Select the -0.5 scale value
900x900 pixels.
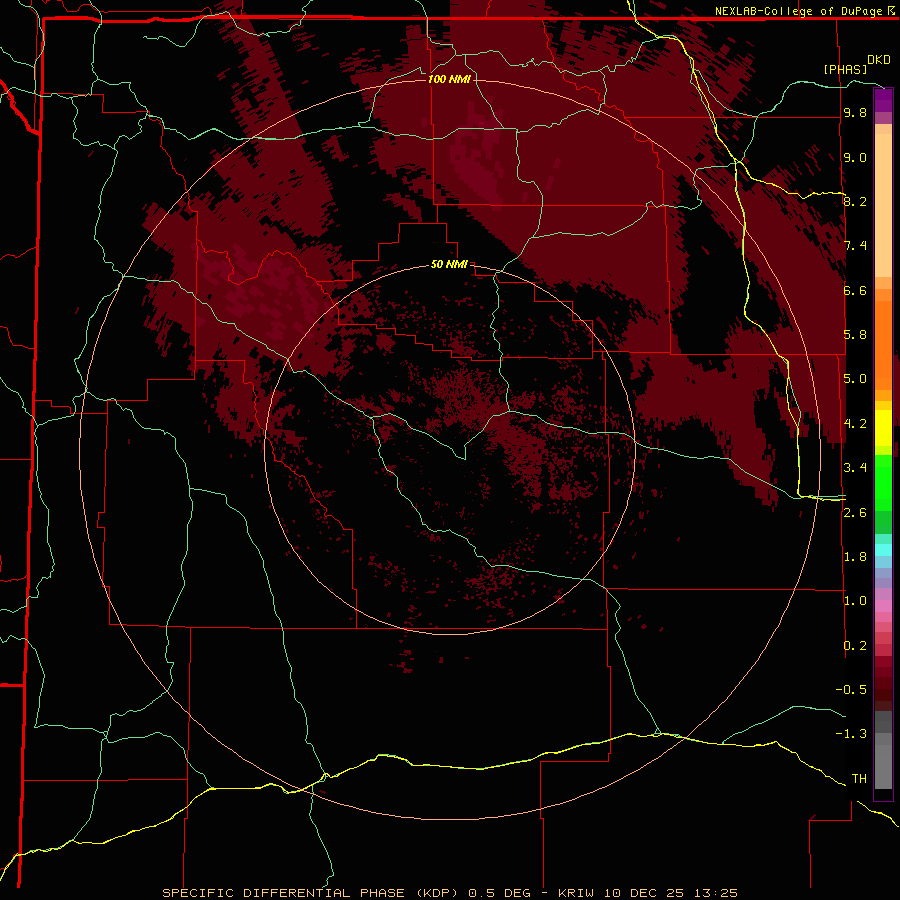click(851, 690)
